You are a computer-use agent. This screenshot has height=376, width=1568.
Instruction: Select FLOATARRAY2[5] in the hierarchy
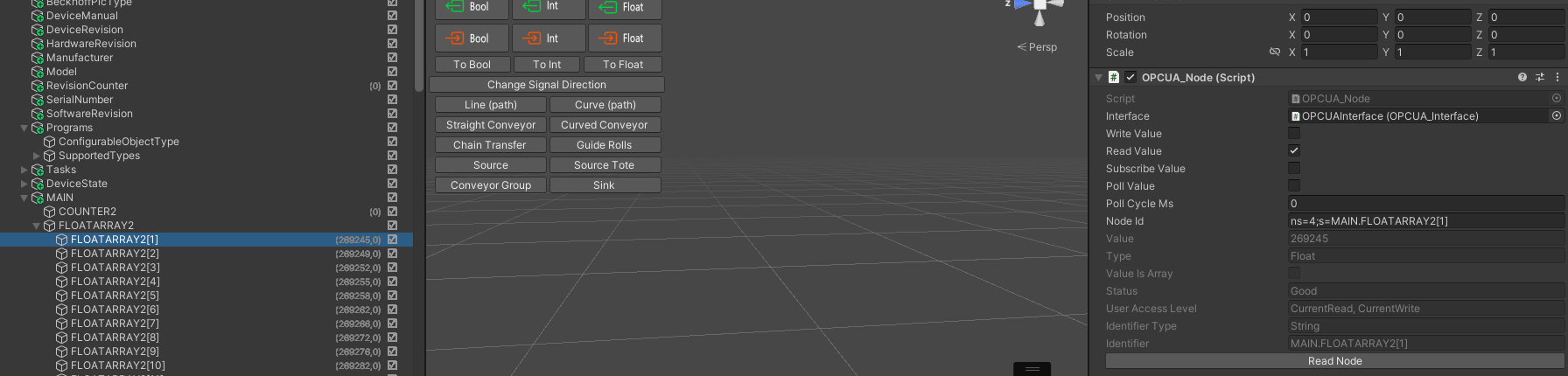pos(115,296)
